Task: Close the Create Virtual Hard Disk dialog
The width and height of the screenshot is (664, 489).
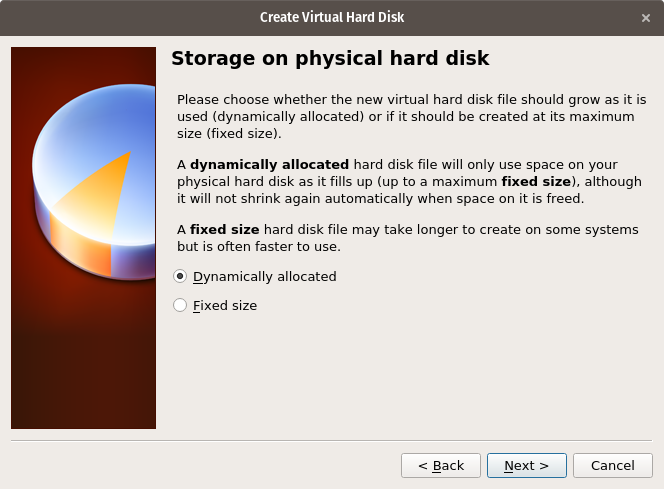Action: tap(646, 17)
